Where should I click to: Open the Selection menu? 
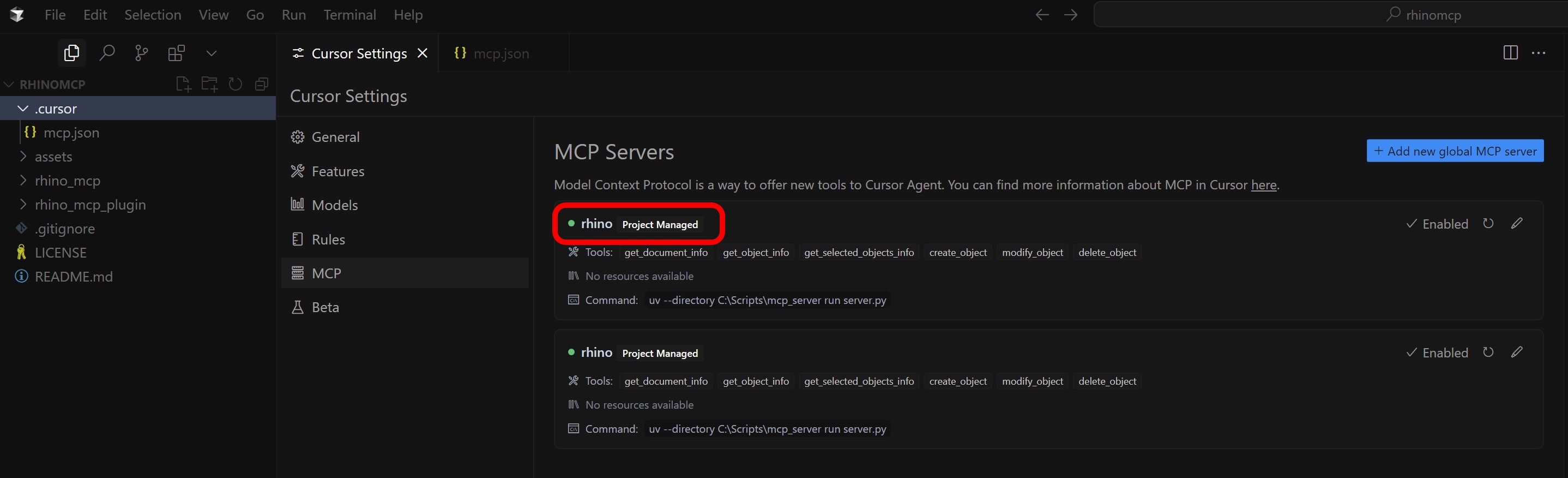click(x=152, y=15)
